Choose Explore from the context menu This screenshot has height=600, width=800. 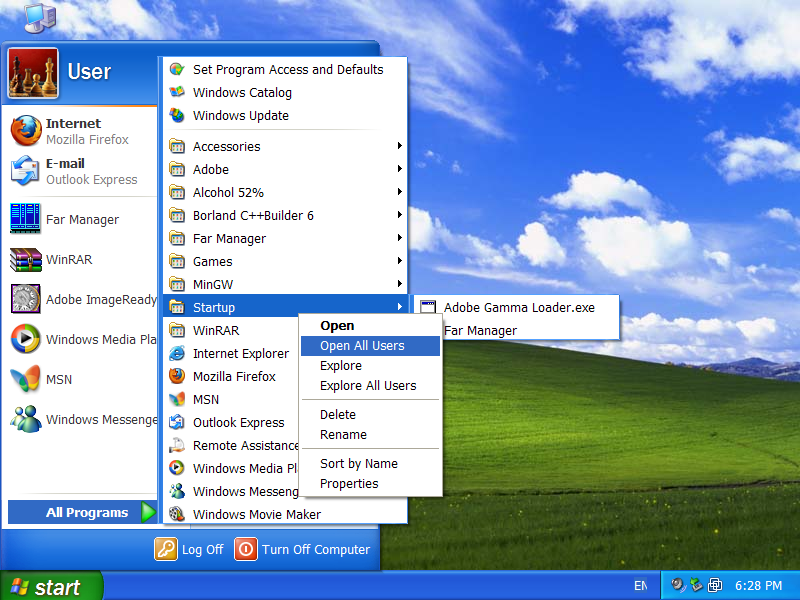click(370, 365)
